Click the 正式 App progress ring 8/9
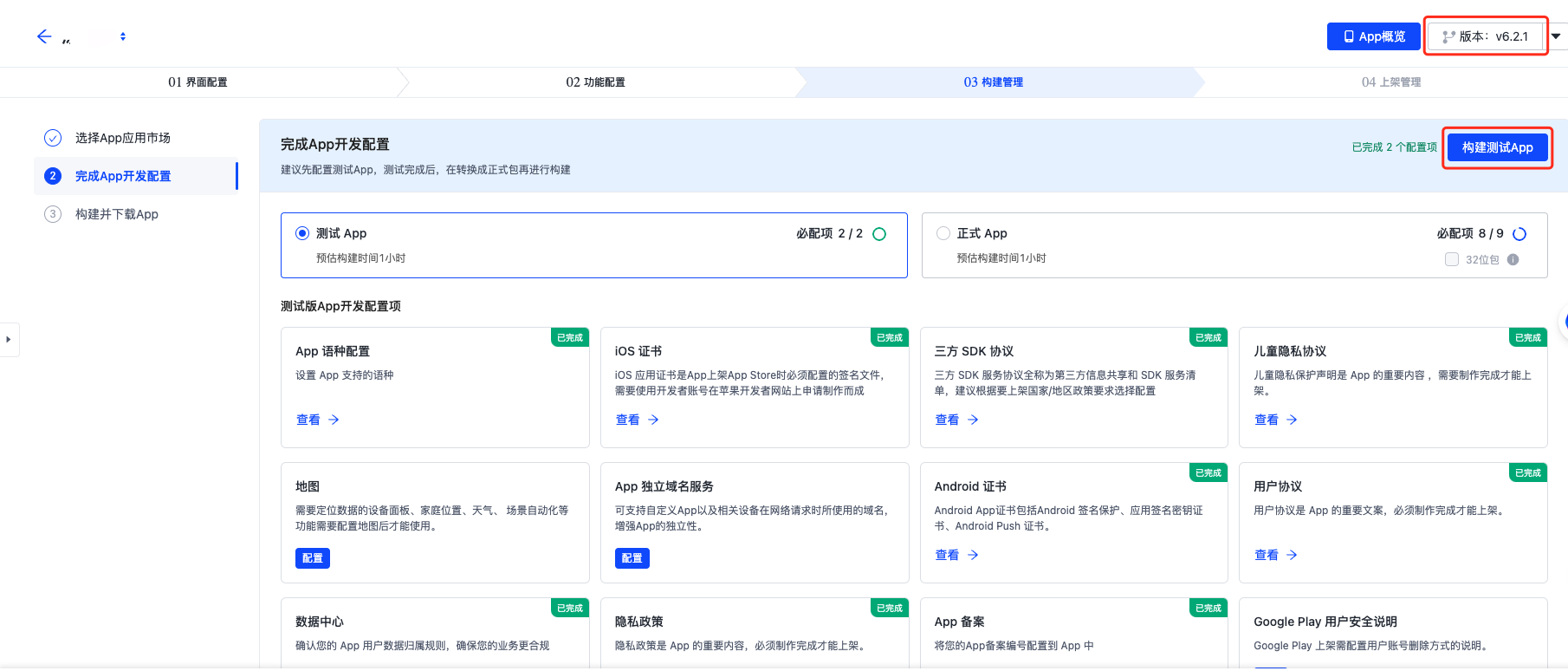Image resolution: width=1568 pixels, height=671 pixels. 1519,234
